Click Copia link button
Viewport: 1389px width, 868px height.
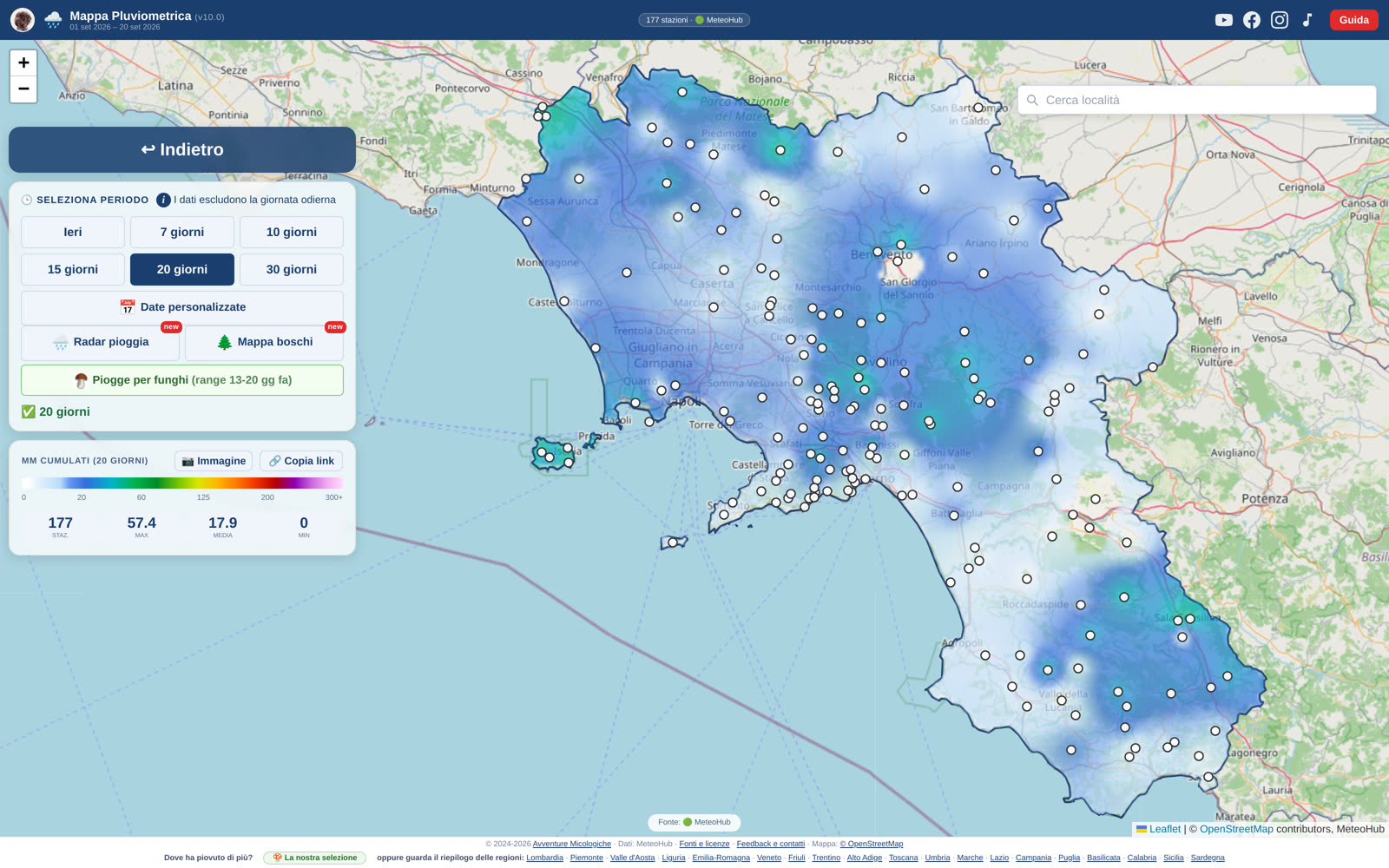[x=301, y=461]
